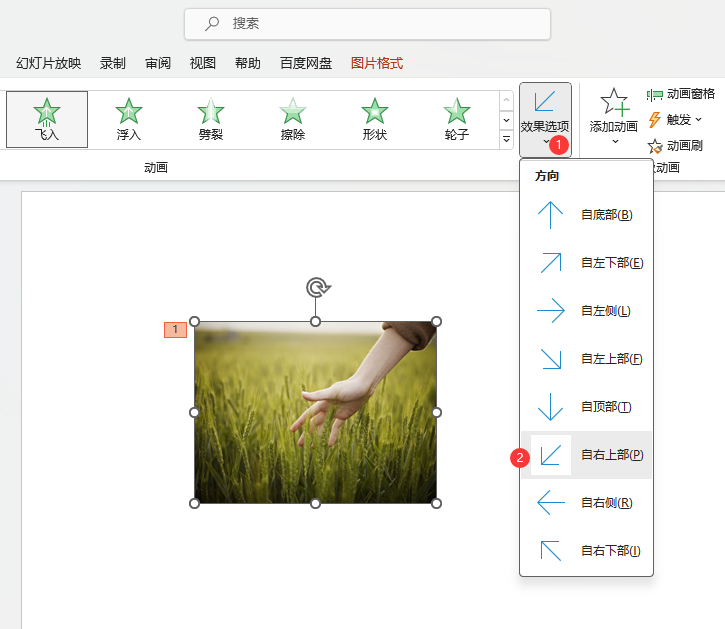
Task: Open the 百度网盘 tab
Action: point(306,63)
